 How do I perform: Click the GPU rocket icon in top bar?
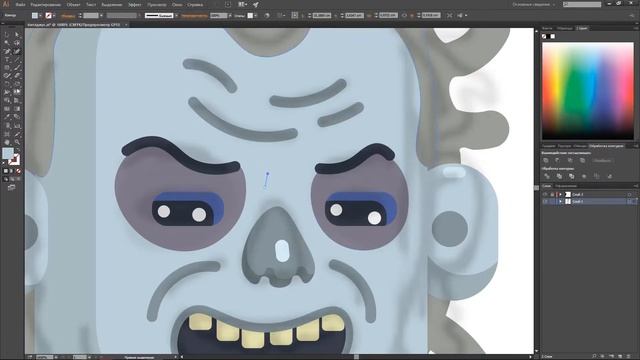click(x=256, y=4)
